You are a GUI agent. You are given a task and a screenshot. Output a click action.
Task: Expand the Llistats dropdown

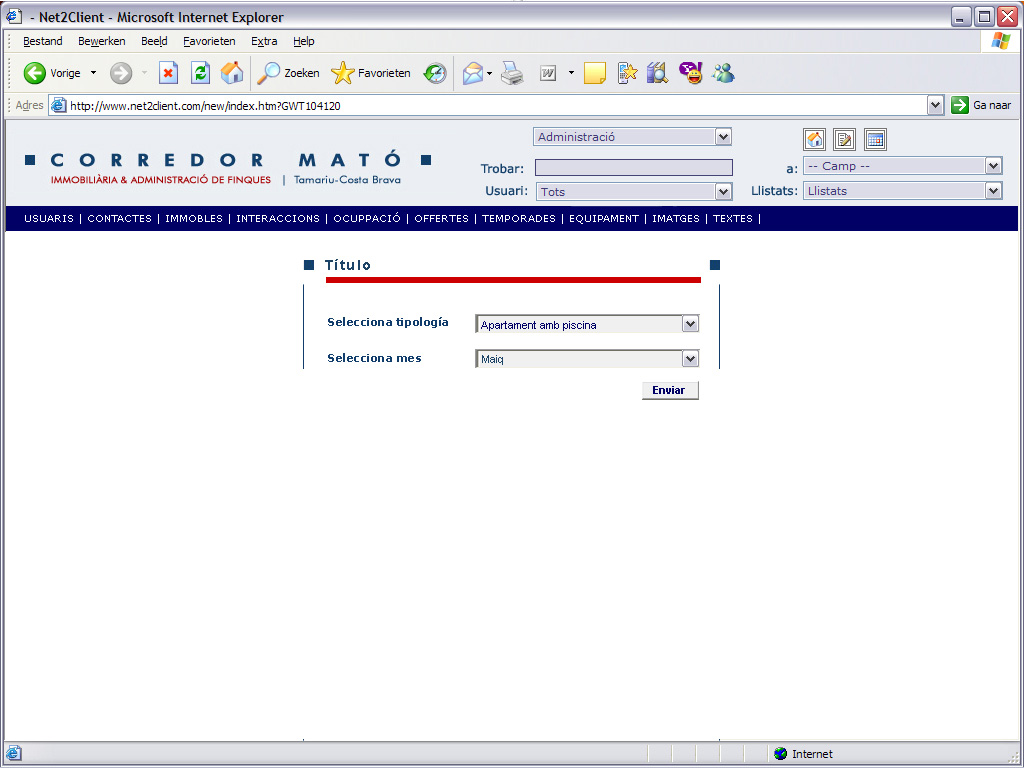pos(993,191)
